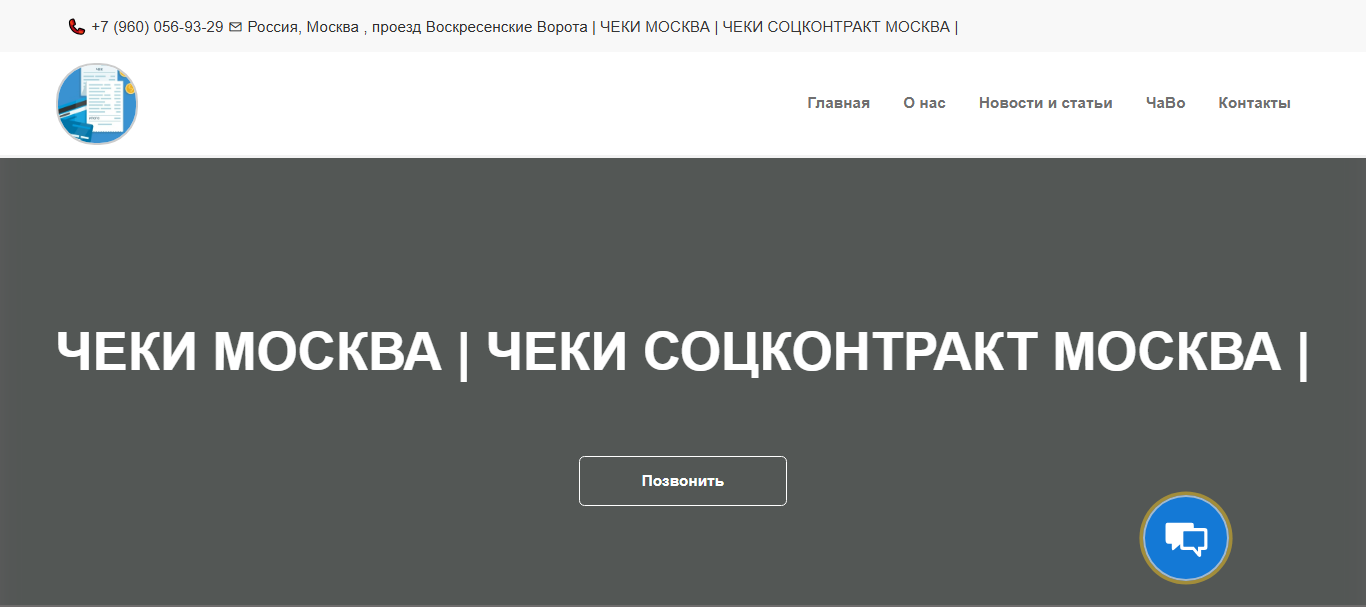
Task: Click ЧЕКИ СОЦКОНТРАКТ МОСКВА in top bar
Action: (x=835, y=27)
